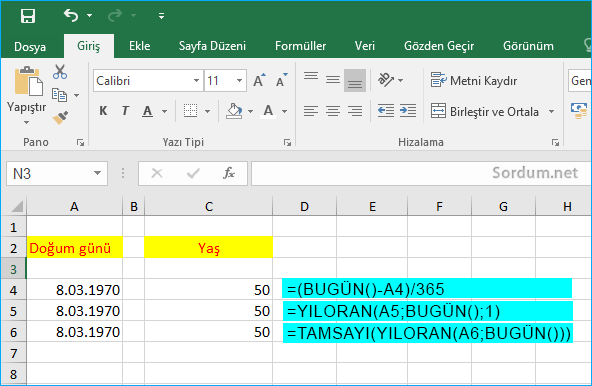
Task: Open the copy options dropdown arrow
Action: [x=77, y=95]
